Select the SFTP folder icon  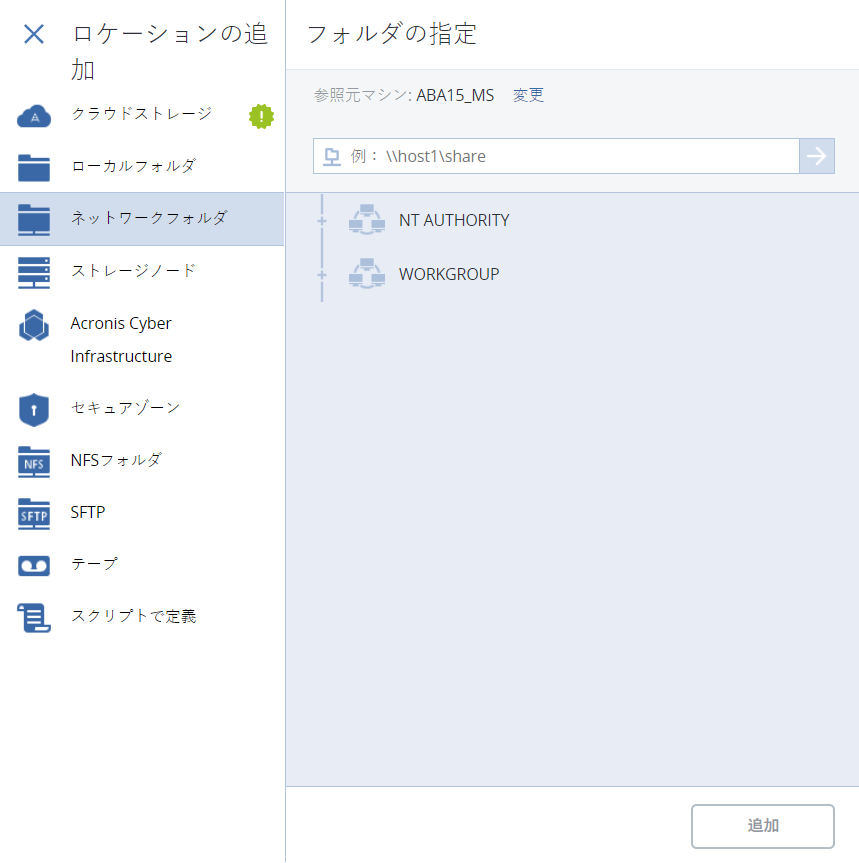coord(34,514)
